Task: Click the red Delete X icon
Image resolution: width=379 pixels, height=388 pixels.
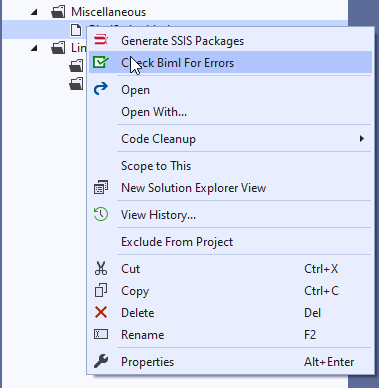Action: coord(101,312)
